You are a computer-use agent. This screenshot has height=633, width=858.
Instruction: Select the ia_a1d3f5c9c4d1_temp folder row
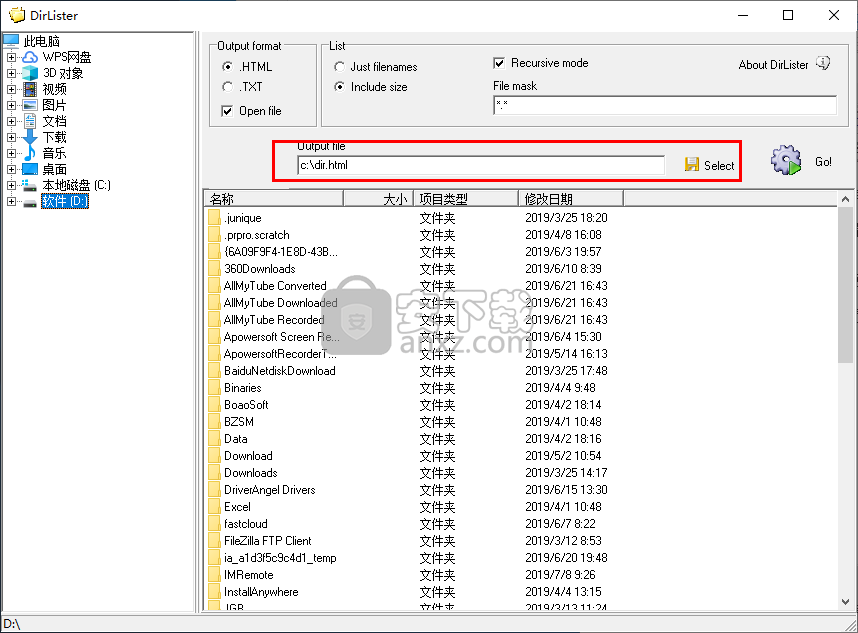click(280, 558)
